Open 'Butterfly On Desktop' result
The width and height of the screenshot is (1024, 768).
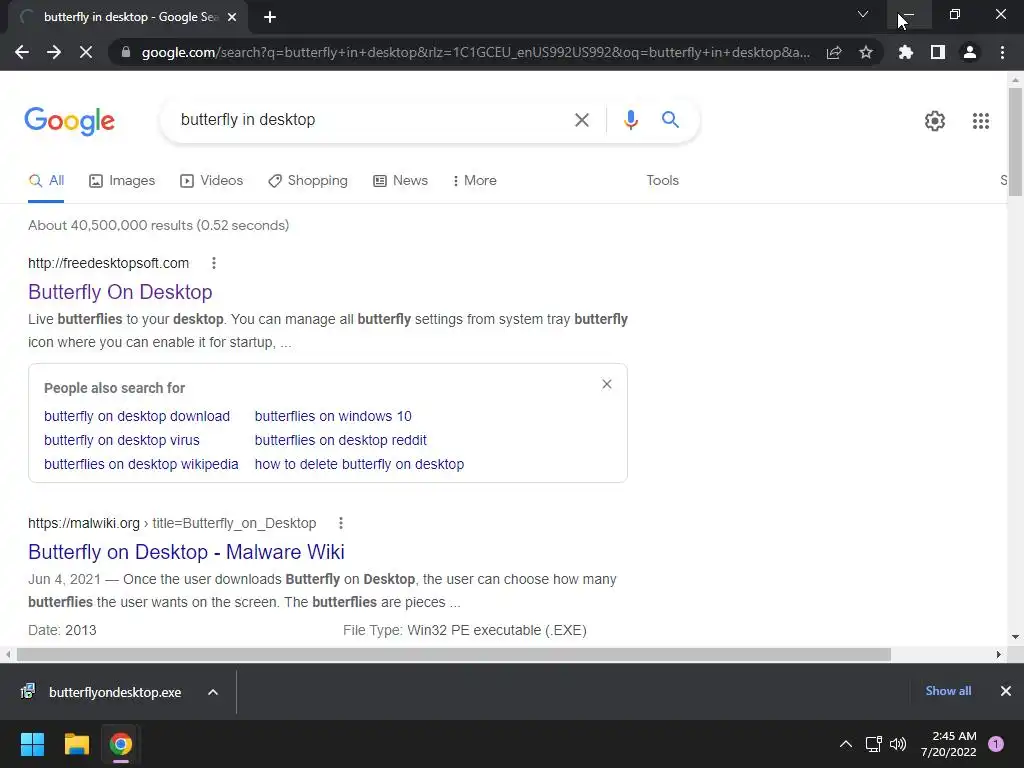point(120,292)
